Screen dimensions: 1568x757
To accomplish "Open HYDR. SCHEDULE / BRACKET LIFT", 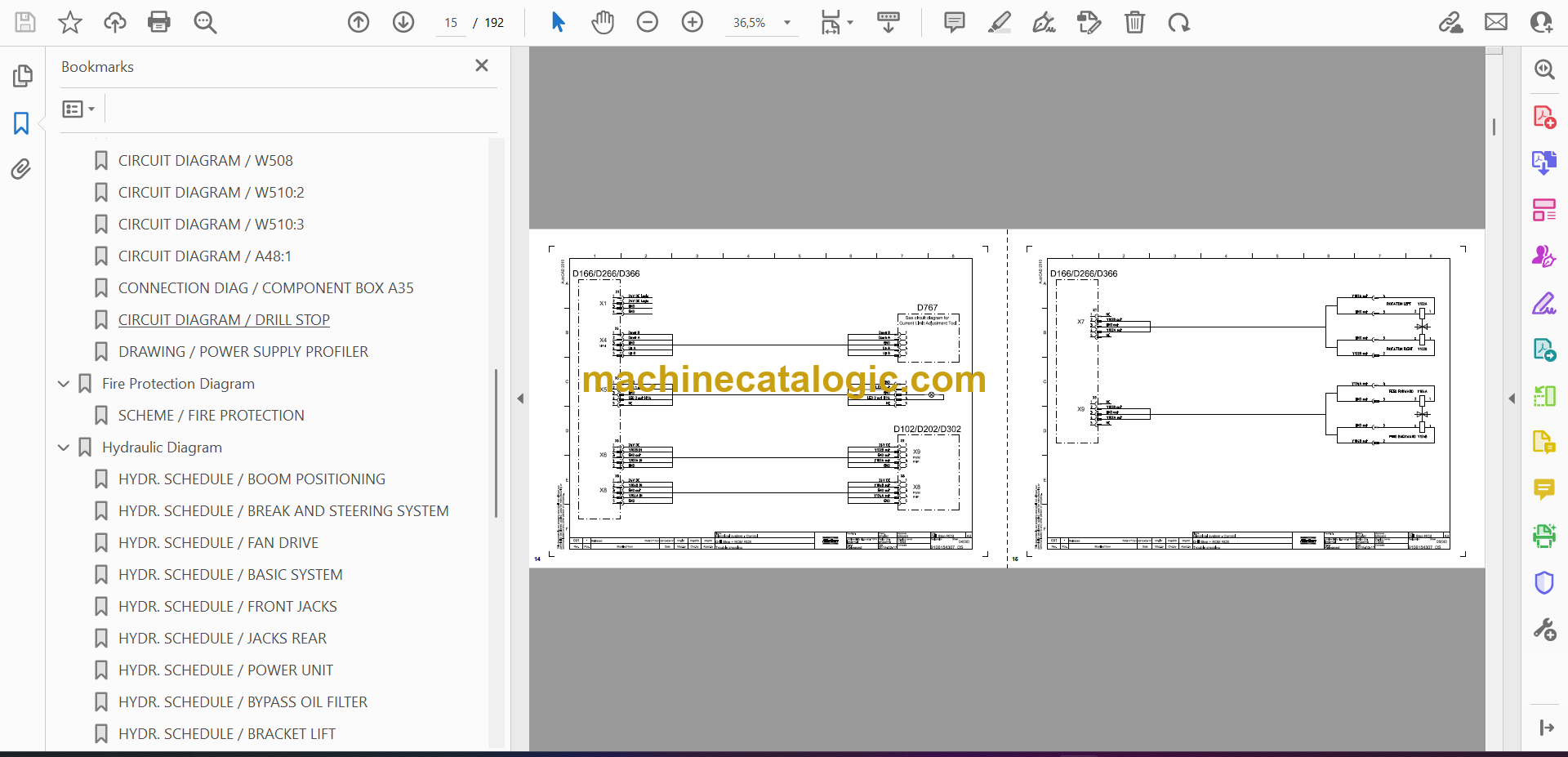I will (227, 734).
